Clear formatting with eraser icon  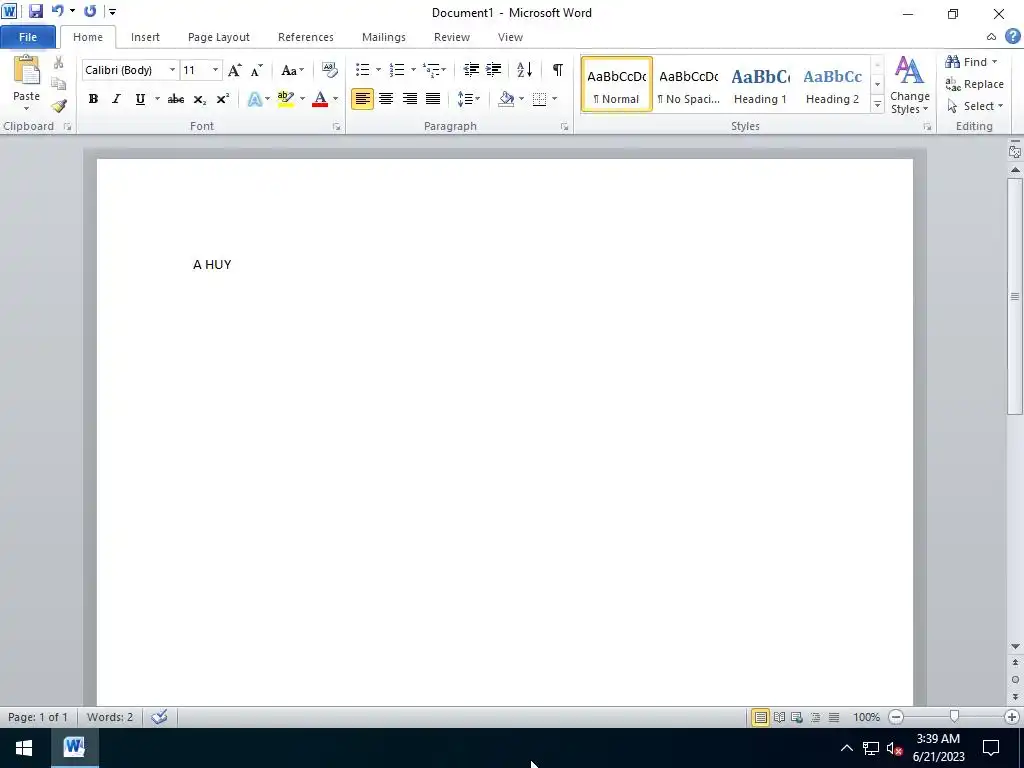click(x=330, y=70)
